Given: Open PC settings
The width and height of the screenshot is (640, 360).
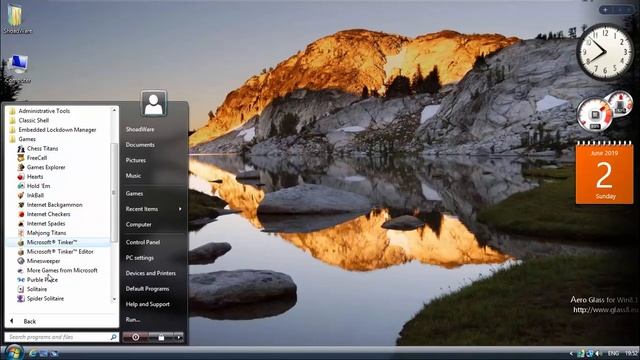Looking at the screenshot, I should (140, 258).
